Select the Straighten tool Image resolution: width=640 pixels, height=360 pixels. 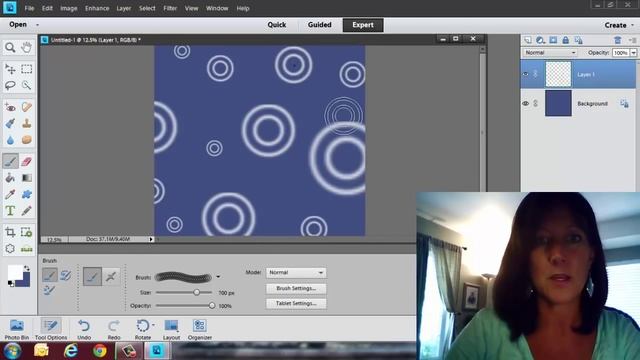coord(27,249)
